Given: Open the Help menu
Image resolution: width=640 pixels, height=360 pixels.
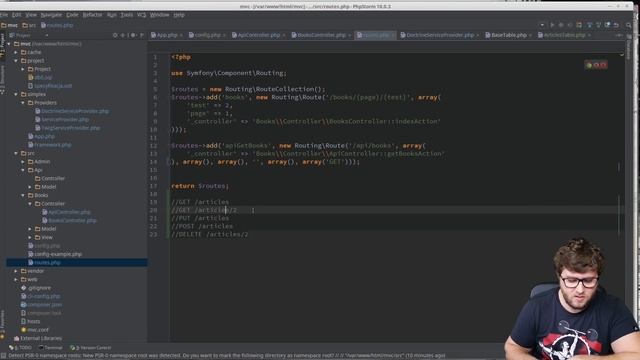Looking at the screenshot, I should click(179, 15).
